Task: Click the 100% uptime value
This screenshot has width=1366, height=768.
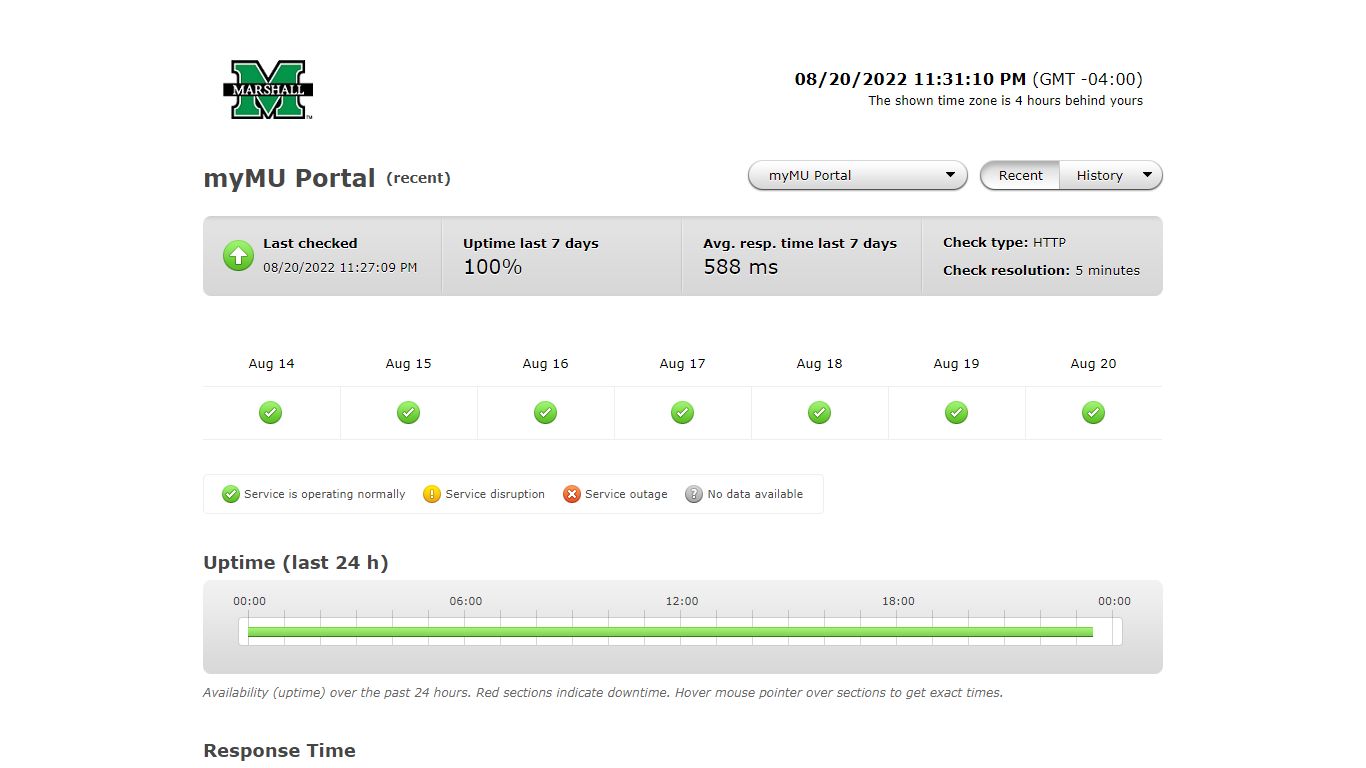Action: tap(492, 267)
